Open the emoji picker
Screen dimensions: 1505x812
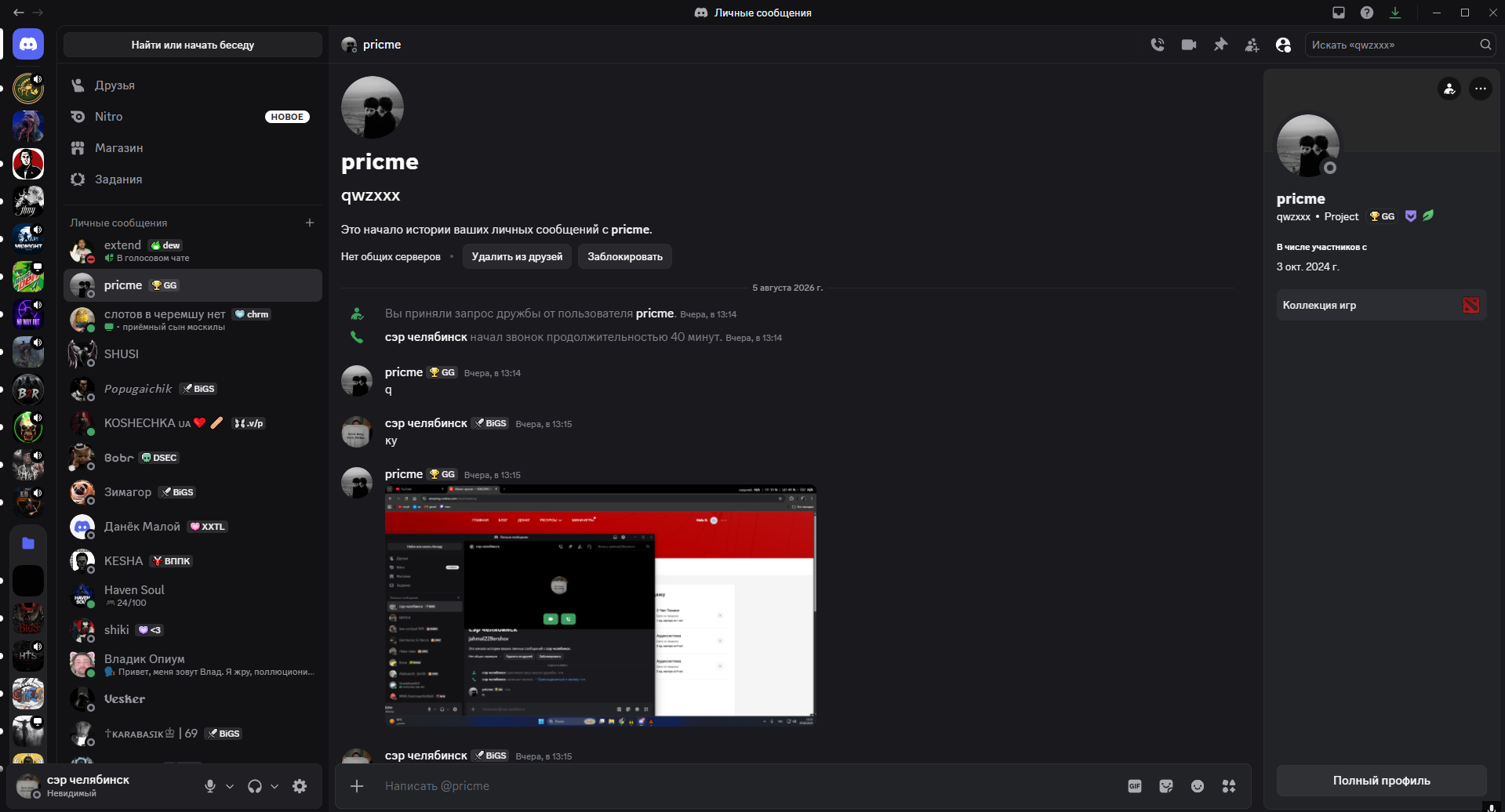pyautogui.click(x=1198, y=786)
